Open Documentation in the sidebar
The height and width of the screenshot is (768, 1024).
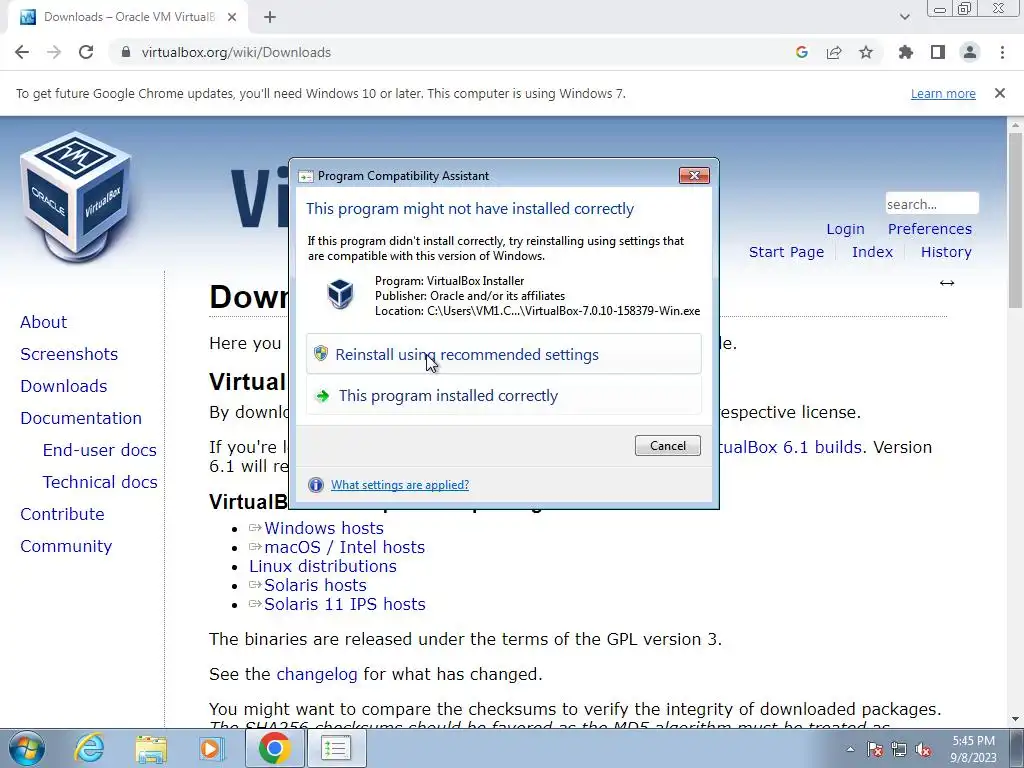[x=81, y=418]
